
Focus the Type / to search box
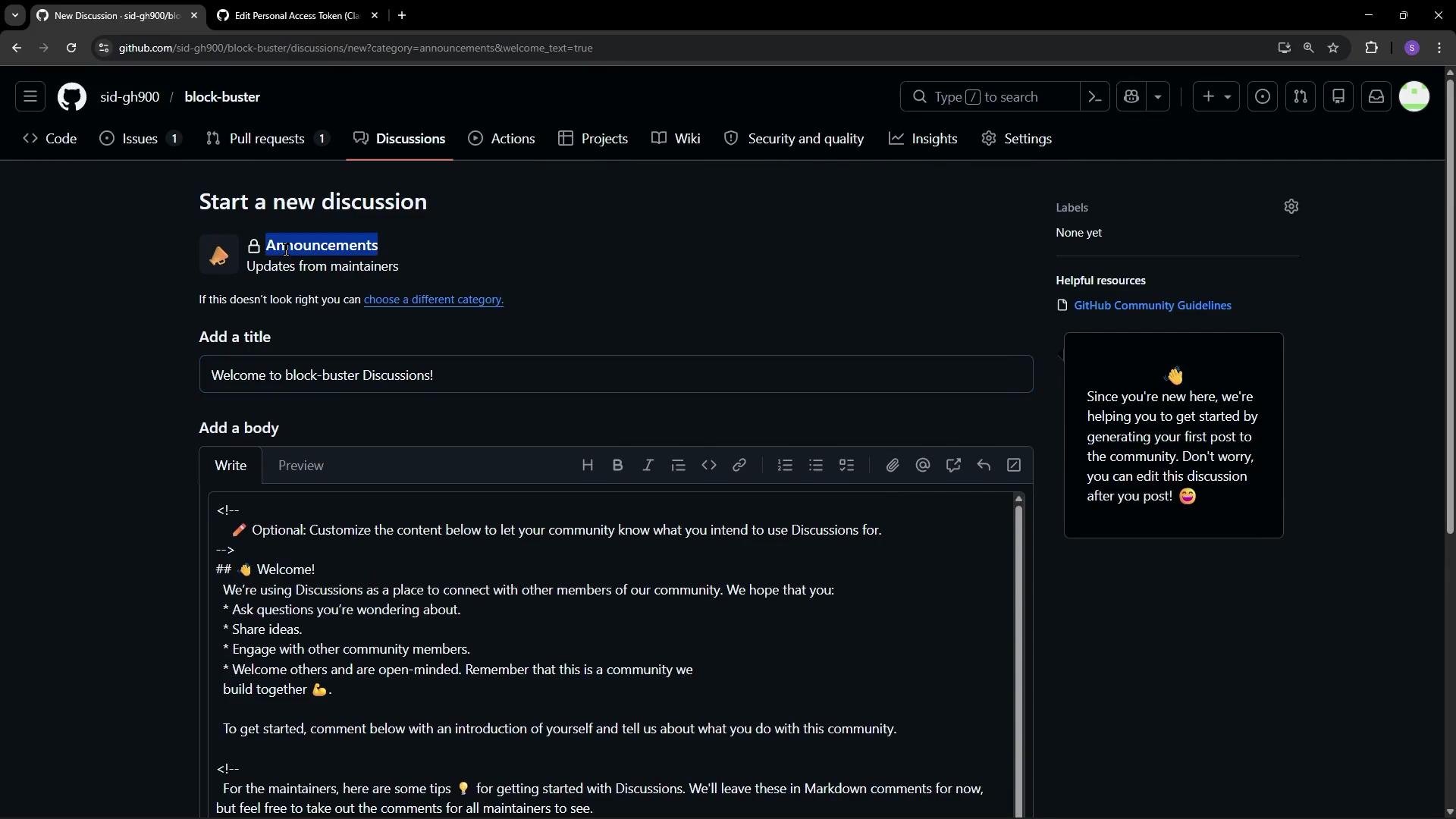point(990,97)
